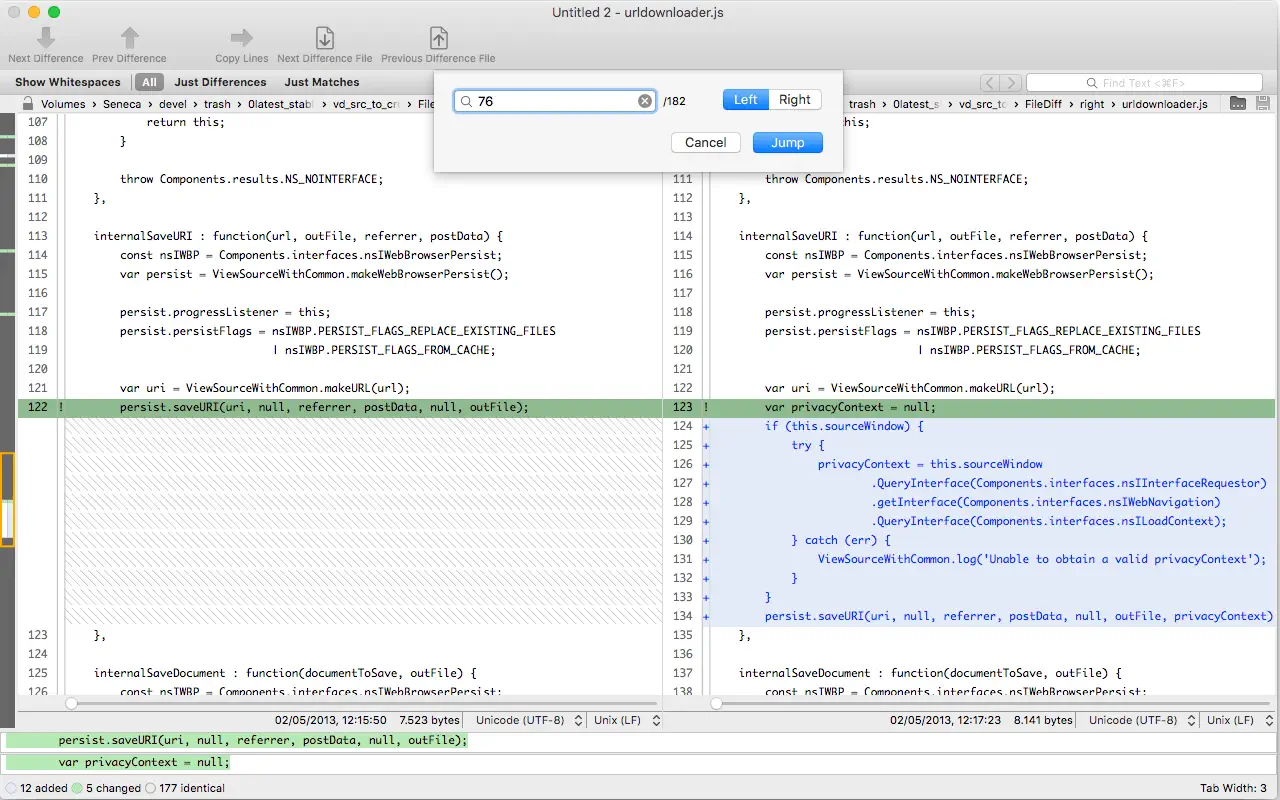1280x800 pixels.
Task: Toggle Show Whitespaces option
Action: 67,82
